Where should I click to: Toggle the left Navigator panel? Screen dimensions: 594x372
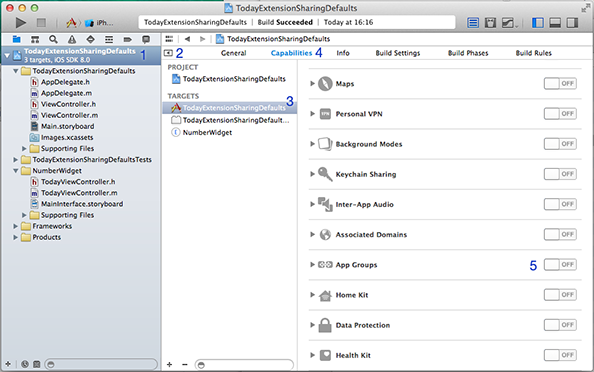pyautogui.click(x=538, y=23)
